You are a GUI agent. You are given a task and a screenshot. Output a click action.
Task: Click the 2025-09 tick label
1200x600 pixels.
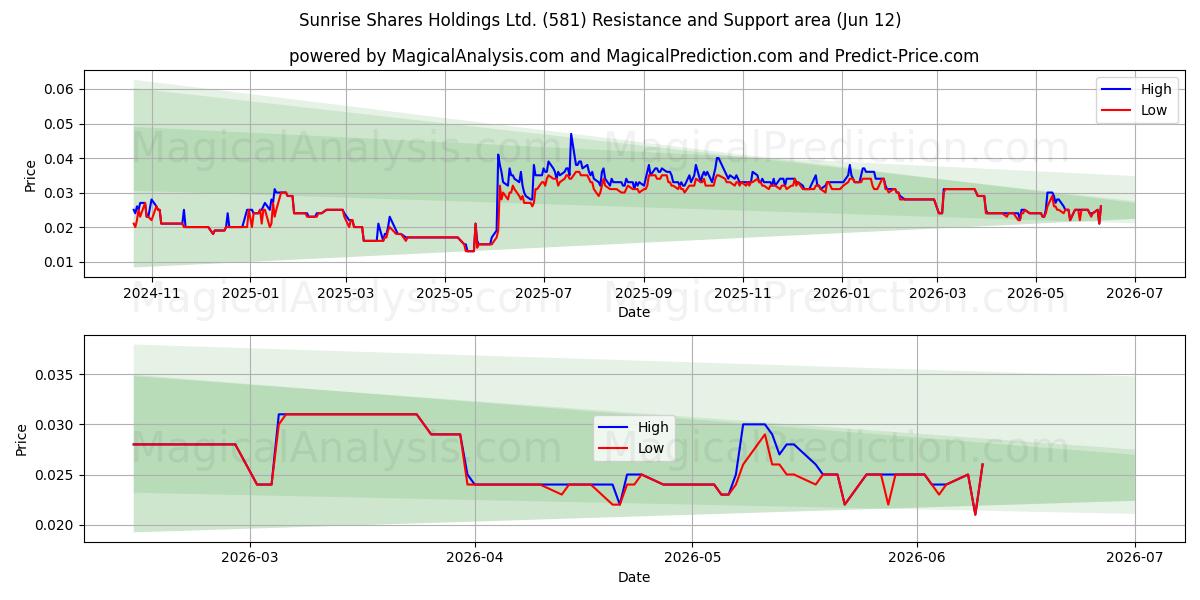pos(643,294)
